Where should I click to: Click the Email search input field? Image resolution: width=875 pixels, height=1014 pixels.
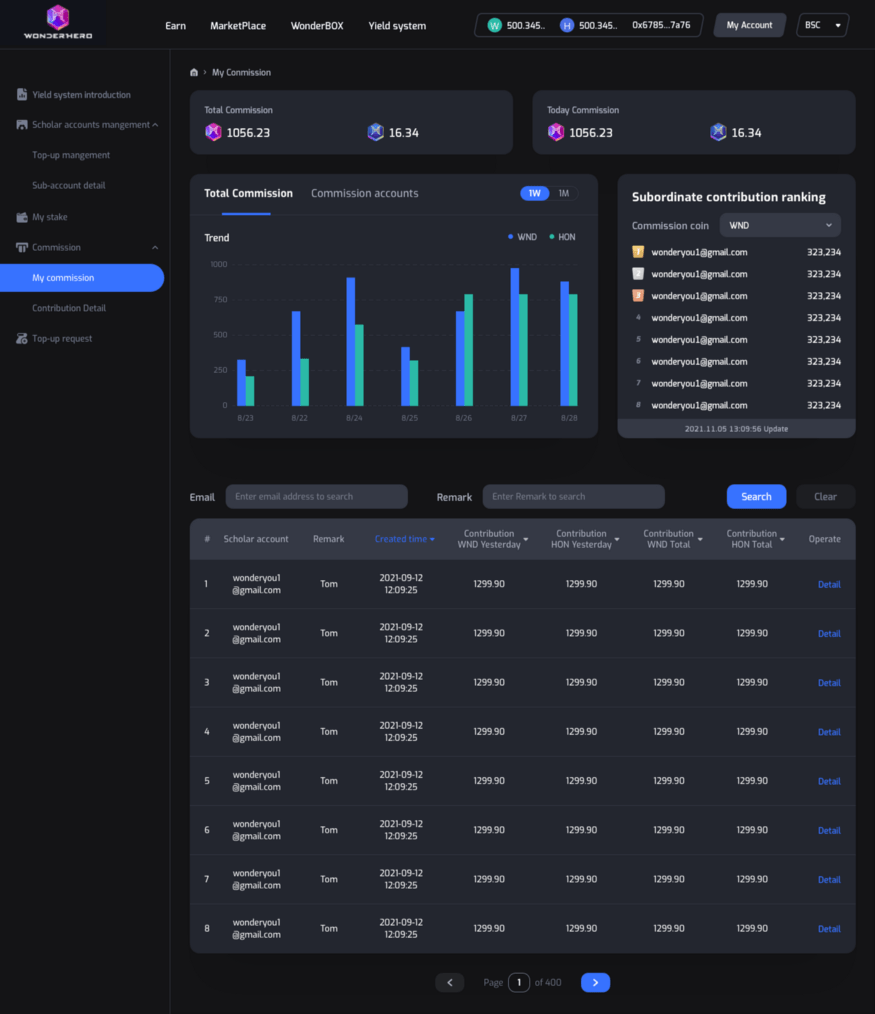[316, 496]
